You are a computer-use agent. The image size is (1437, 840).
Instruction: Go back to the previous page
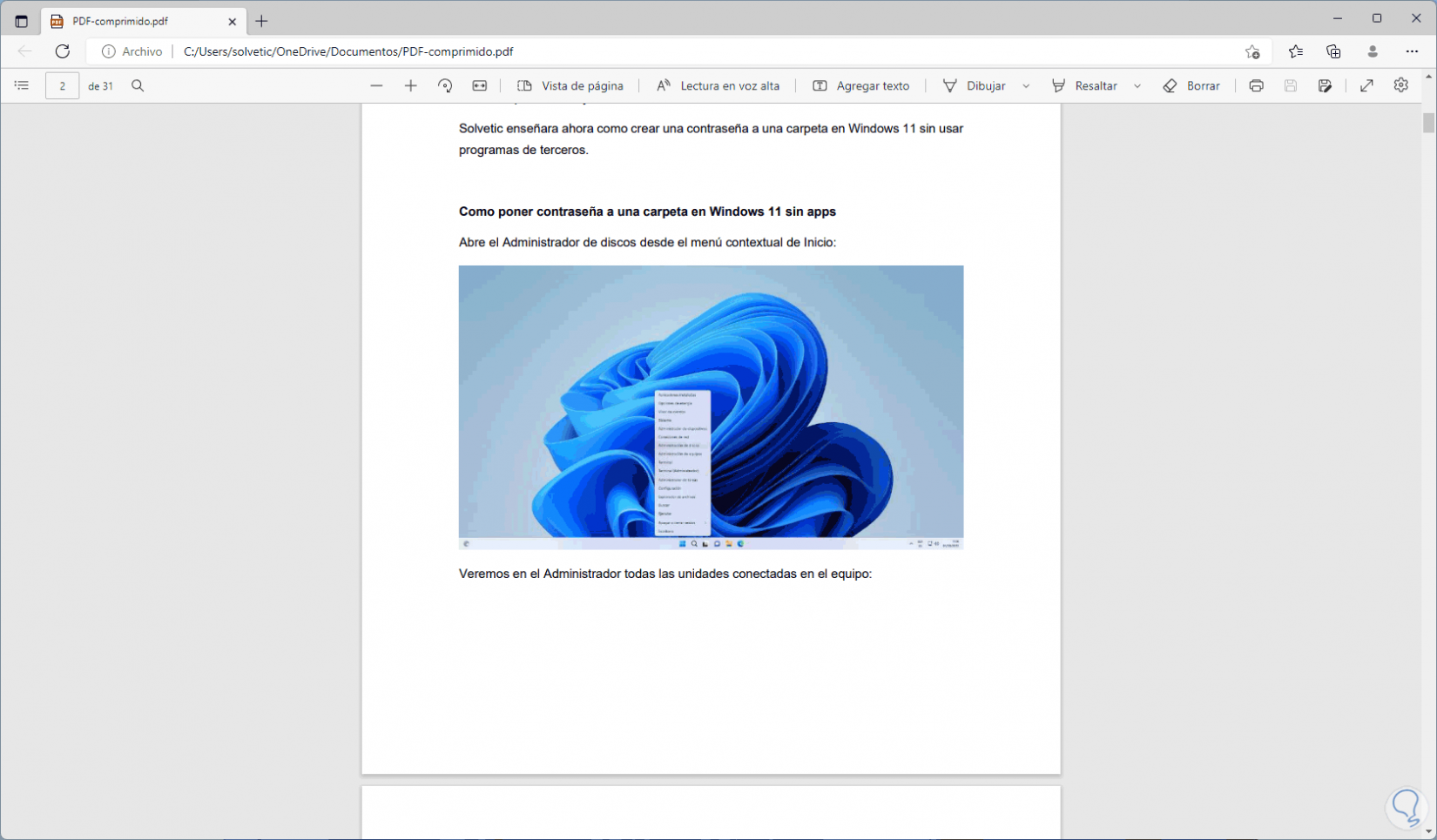(24, 51)
